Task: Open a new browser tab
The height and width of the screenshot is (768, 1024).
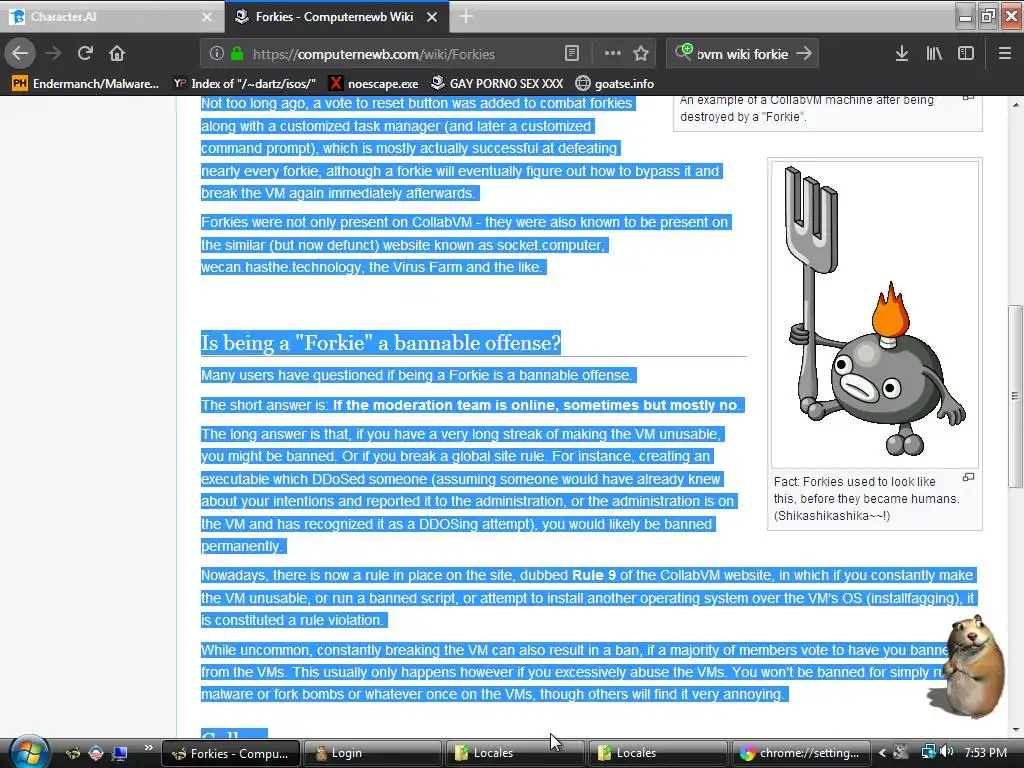Action: [466, 16]
